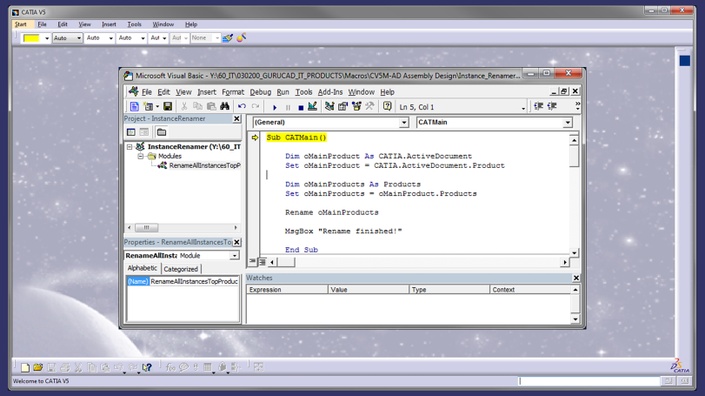
Task: Click the yellow color swatch in CATIA toolbar
Action: (x=31, y=38)
